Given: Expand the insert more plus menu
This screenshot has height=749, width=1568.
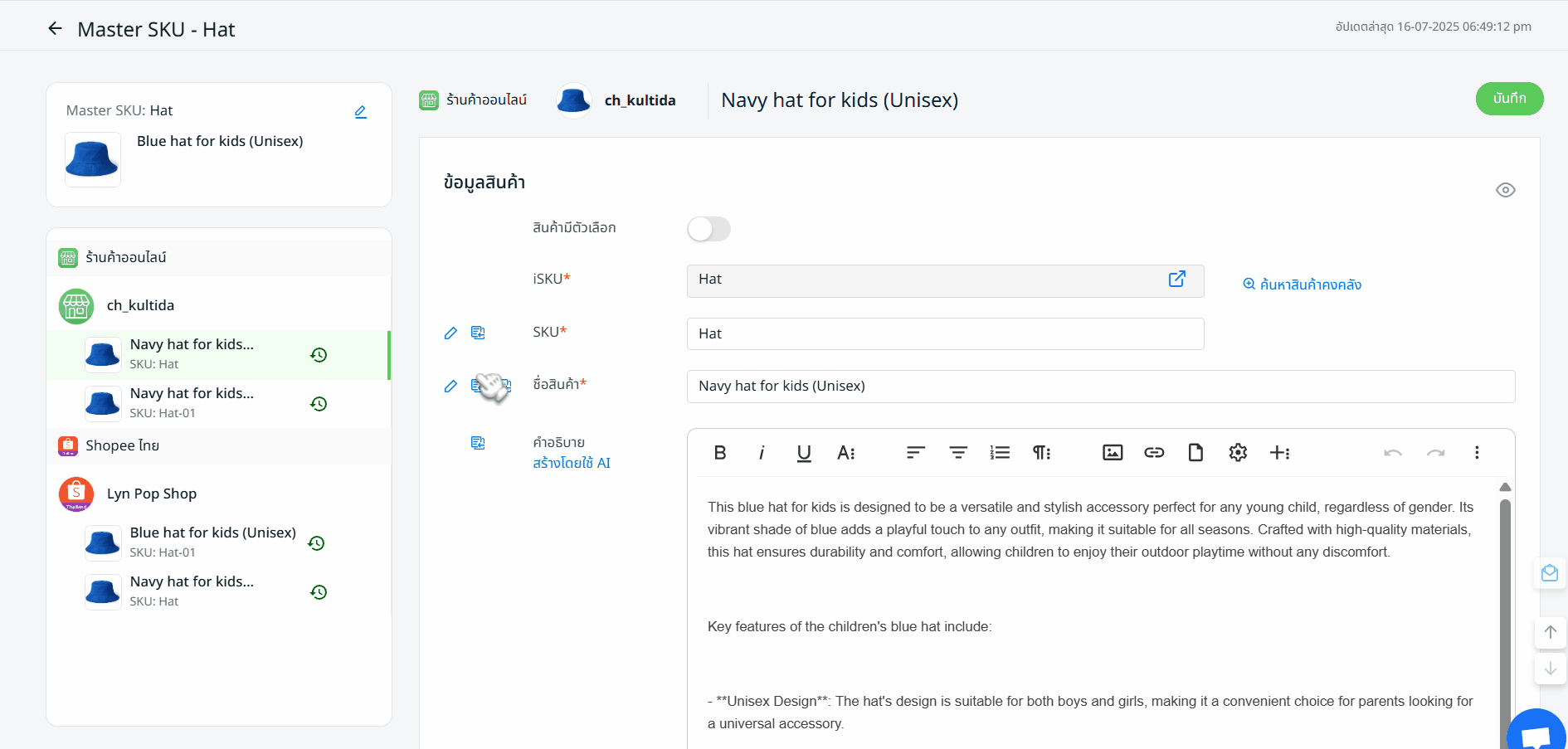Looking at the screenshot, I should [x=1279, y=453].
